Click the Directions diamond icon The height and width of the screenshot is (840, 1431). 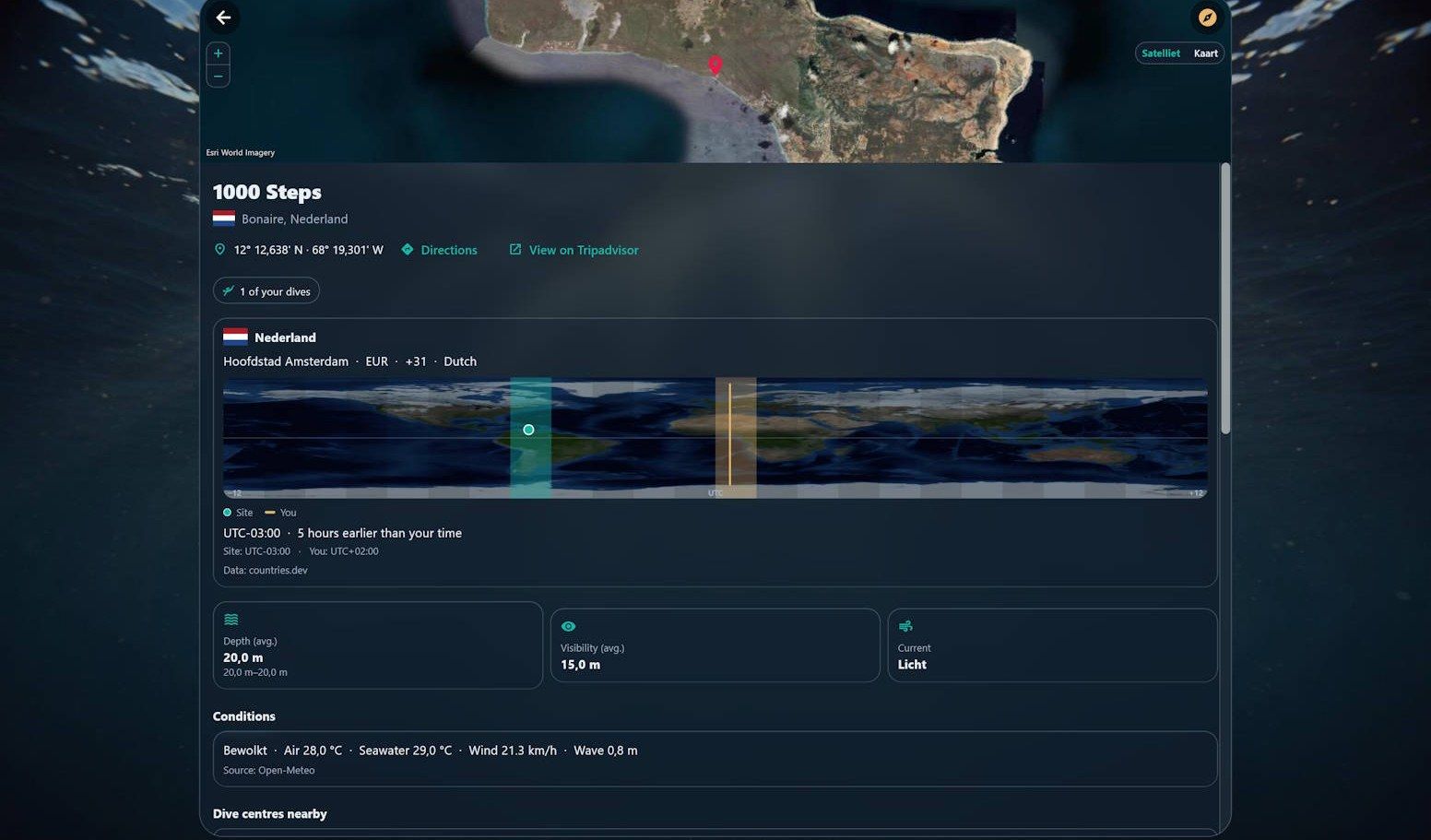pos(408,250)
